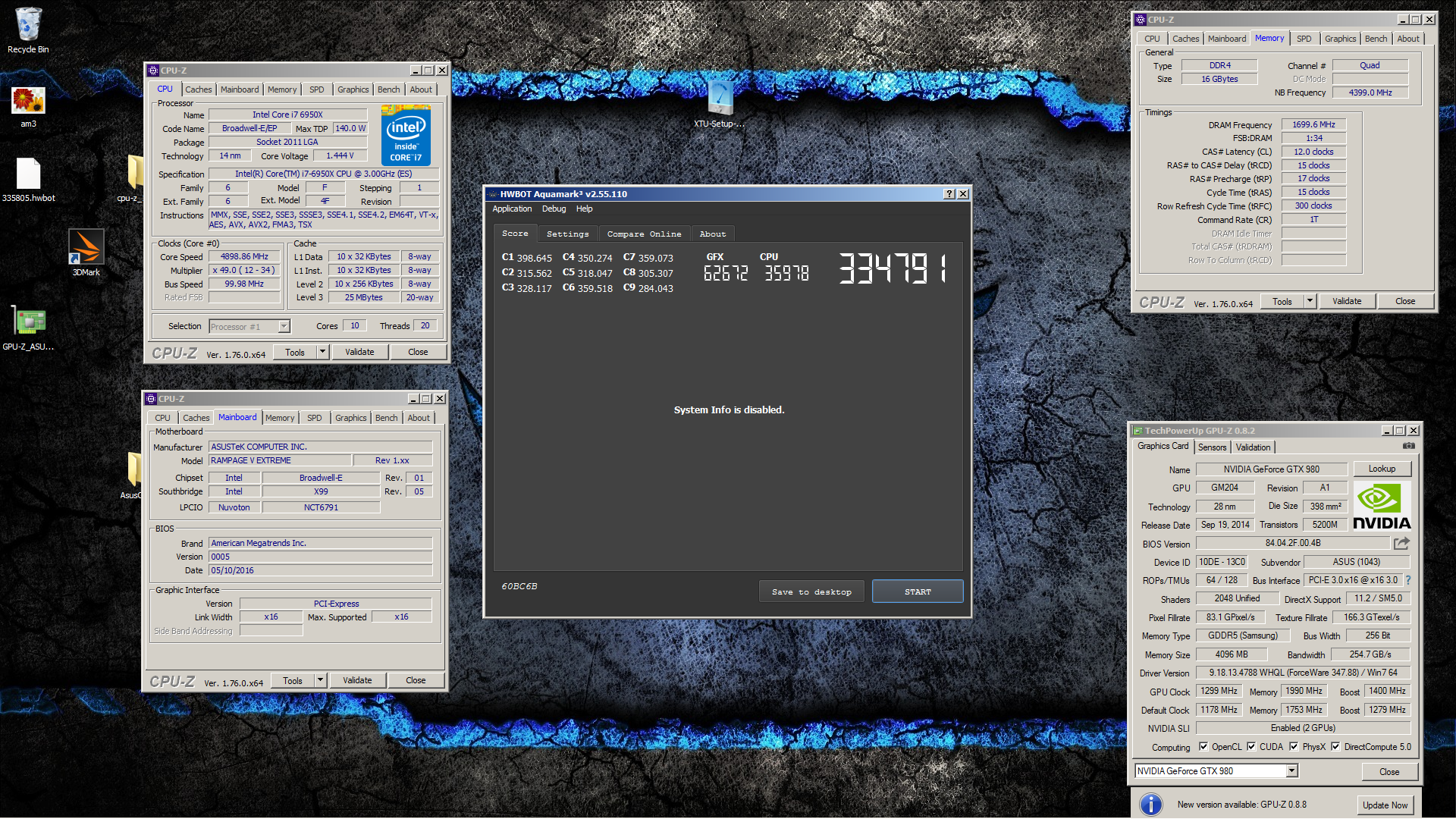Switch to the Compare Online tab
The height and width of the screenshot is (819, 1456).
coord(644,234)
